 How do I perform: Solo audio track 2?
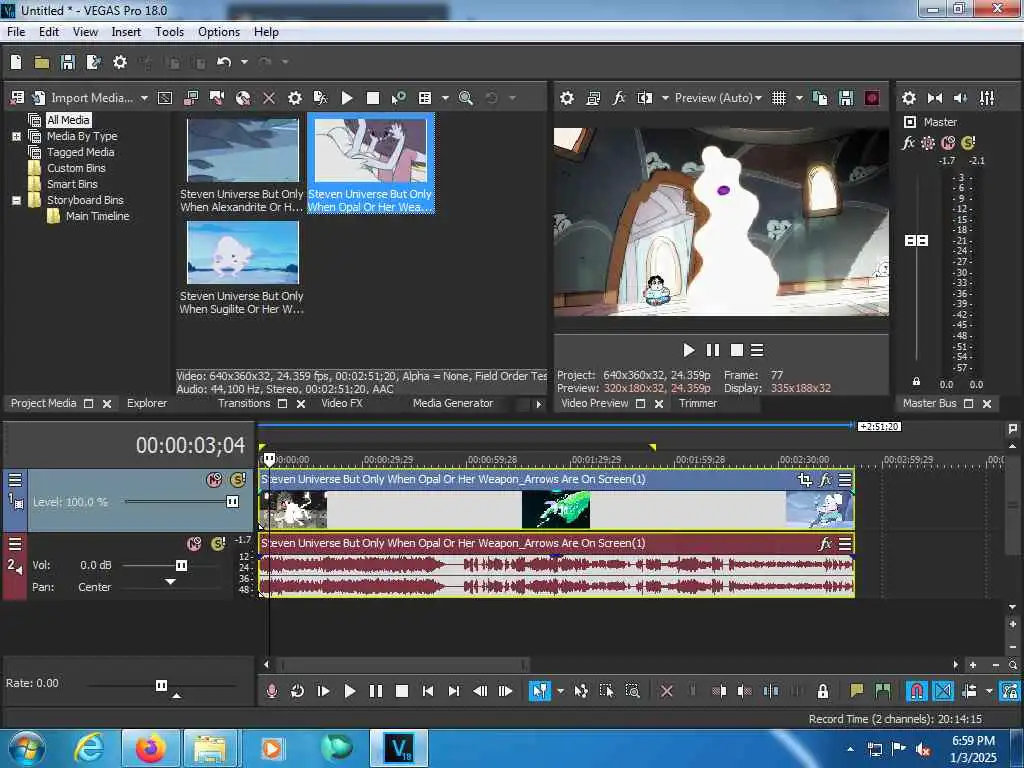(218, 544)
